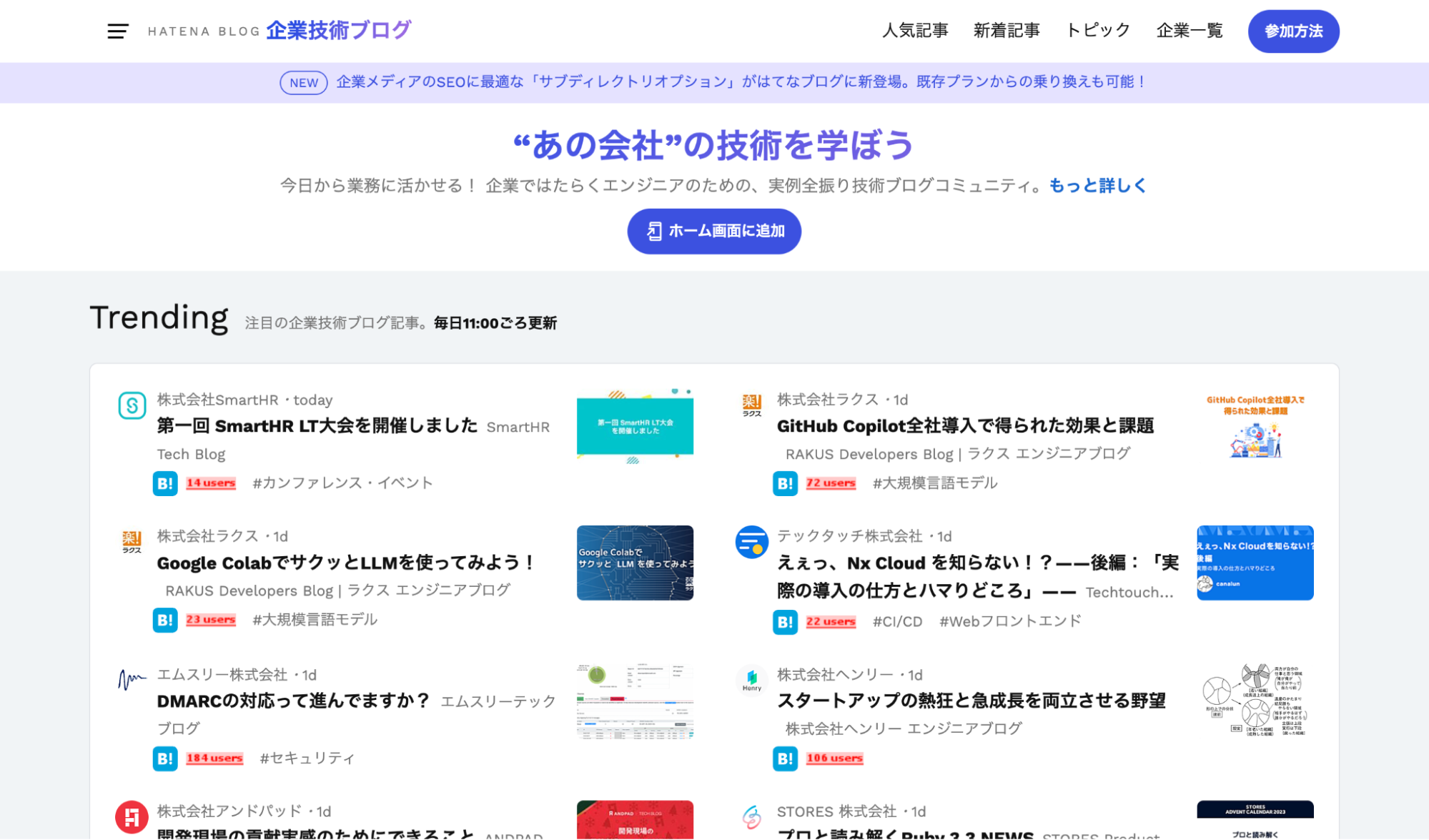Click STORES 株式会社 company name
1429x840 pixels.
click(x=836, y=811)
